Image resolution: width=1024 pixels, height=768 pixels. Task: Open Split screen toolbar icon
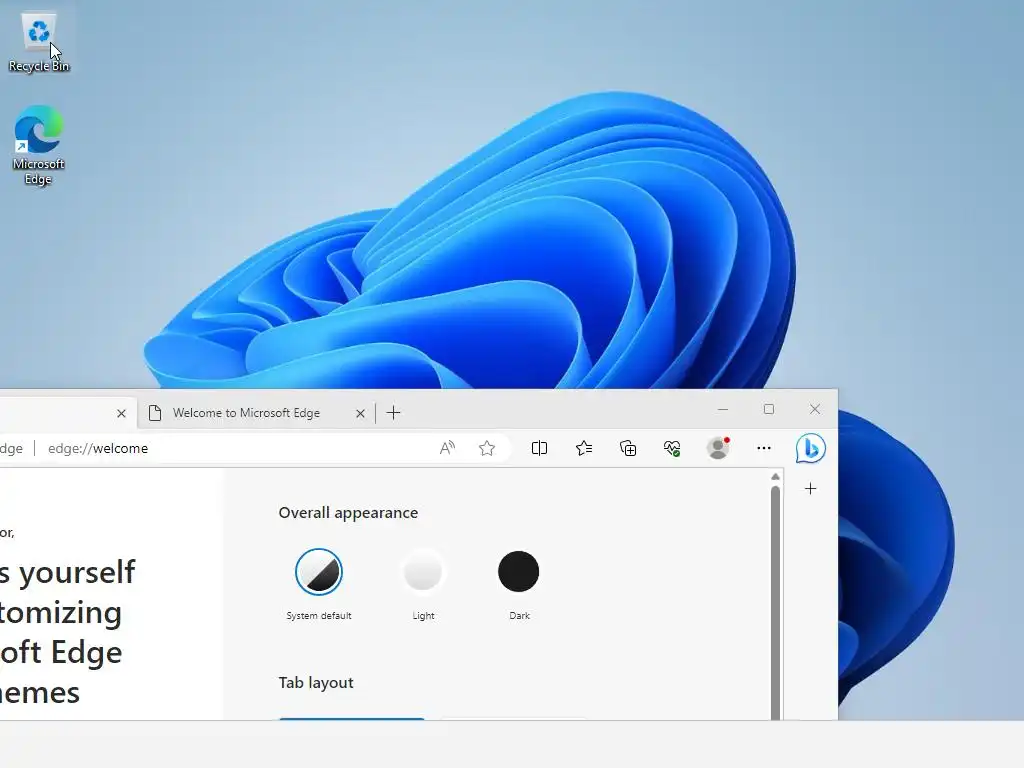click(x=539, y=448)
